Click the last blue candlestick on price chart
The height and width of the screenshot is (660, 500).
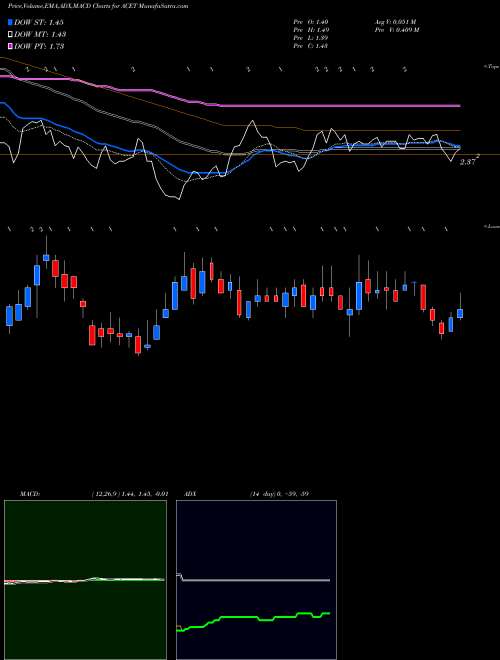460,313
